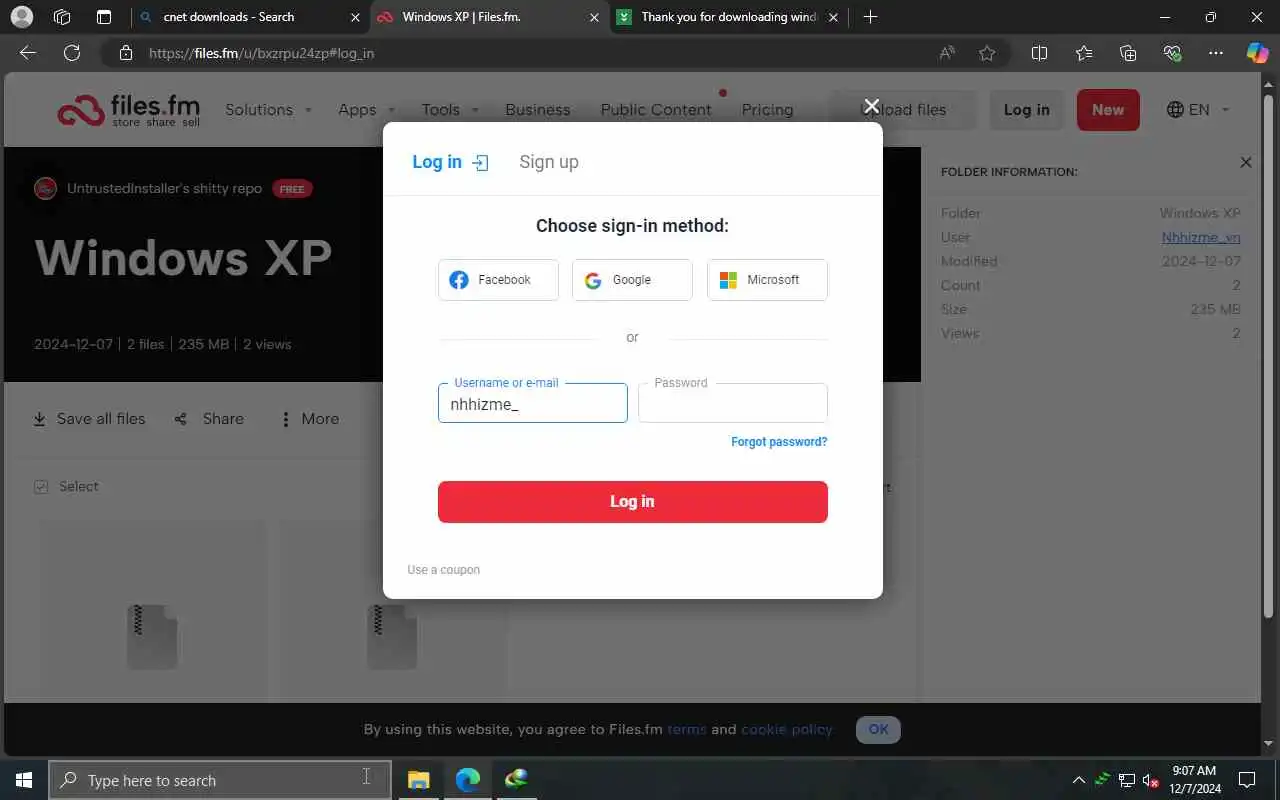Expand the Solutions menu
The width and height of the screenshot is (1280, 800).
(x=268, y=110)
